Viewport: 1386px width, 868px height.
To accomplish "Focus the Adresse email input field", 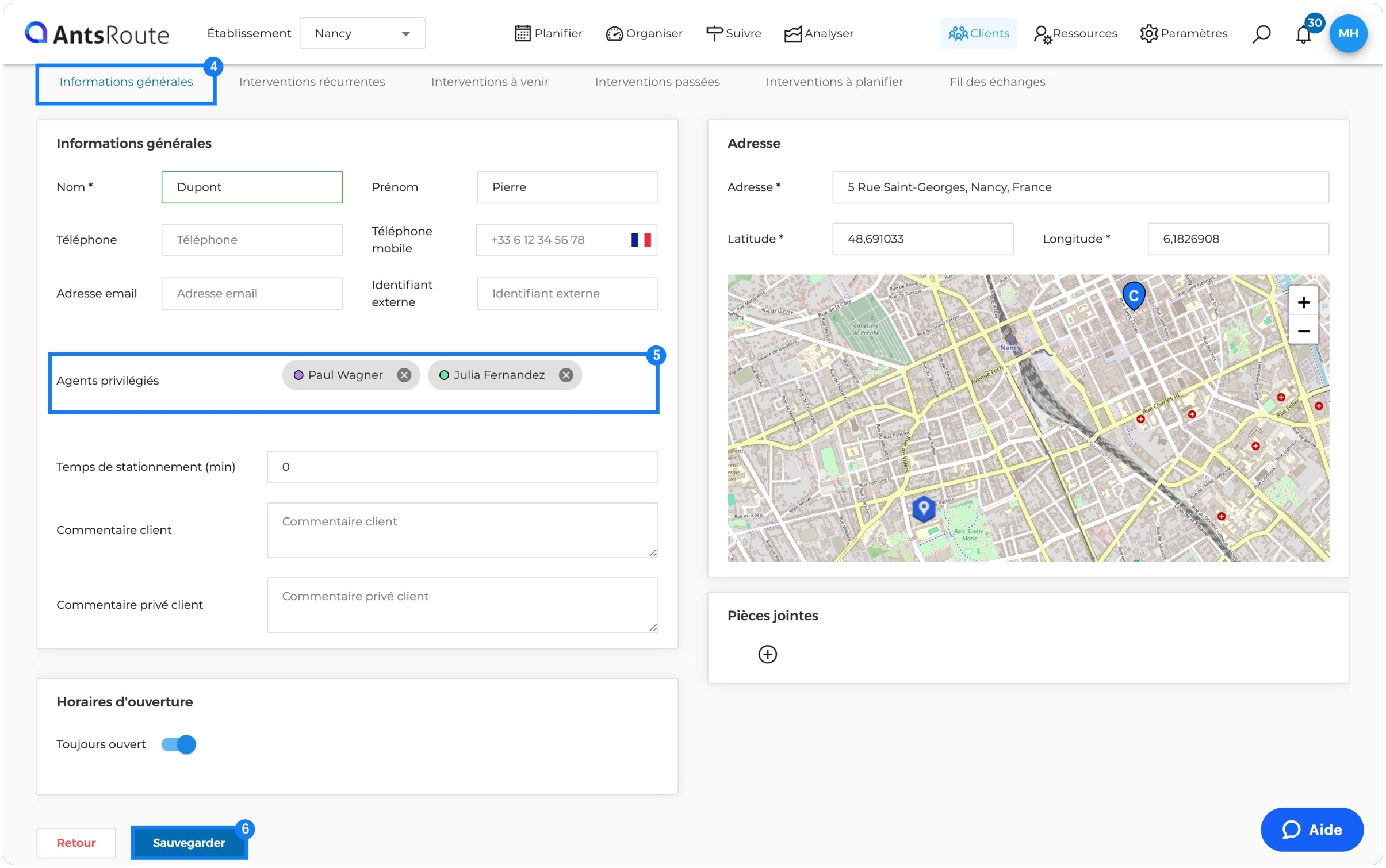I will [x=252, y=294].
